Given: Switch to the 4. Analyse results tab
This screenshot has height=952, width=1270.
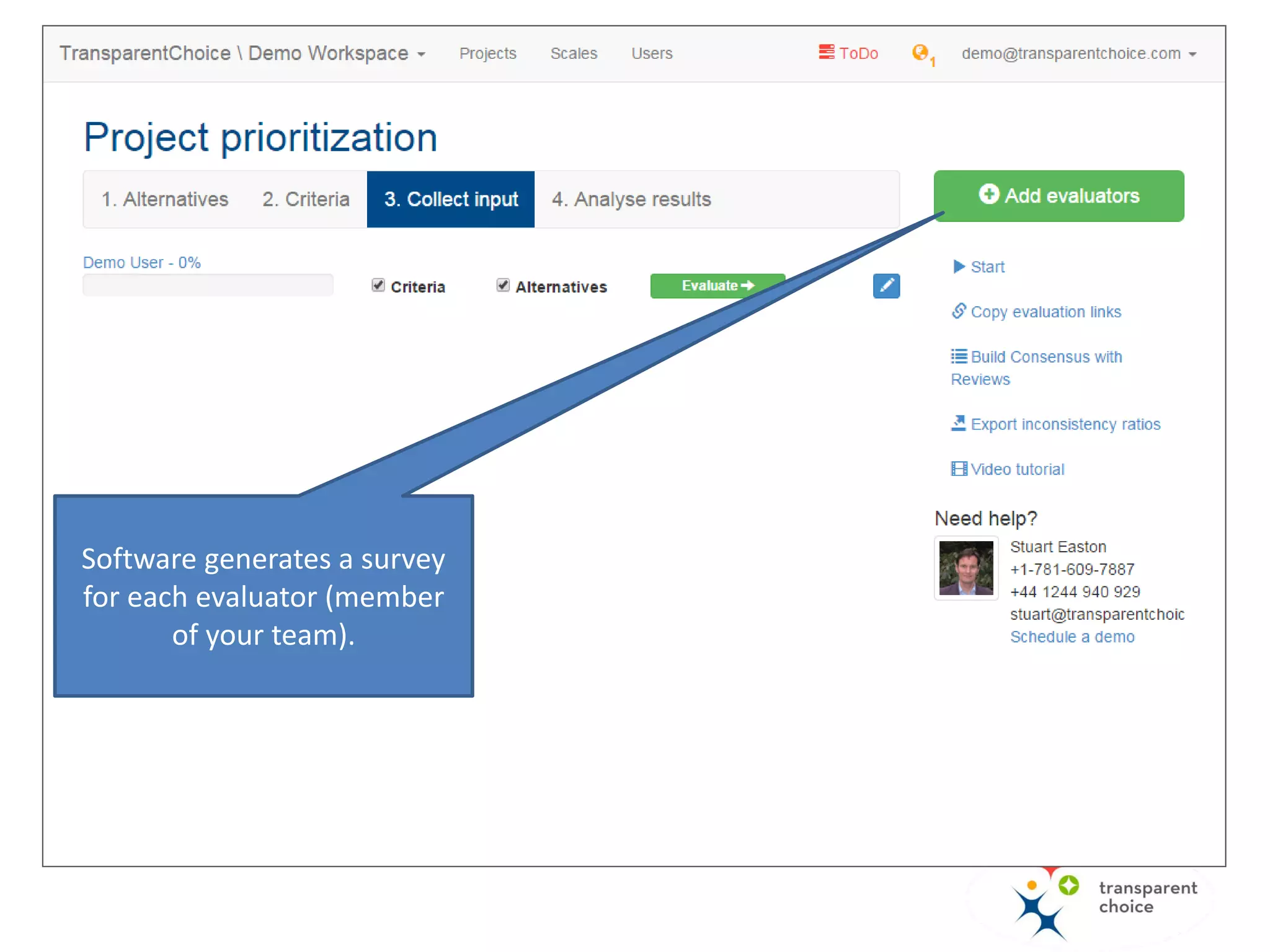Looking at the screenshot, I should tap(631, 200).
